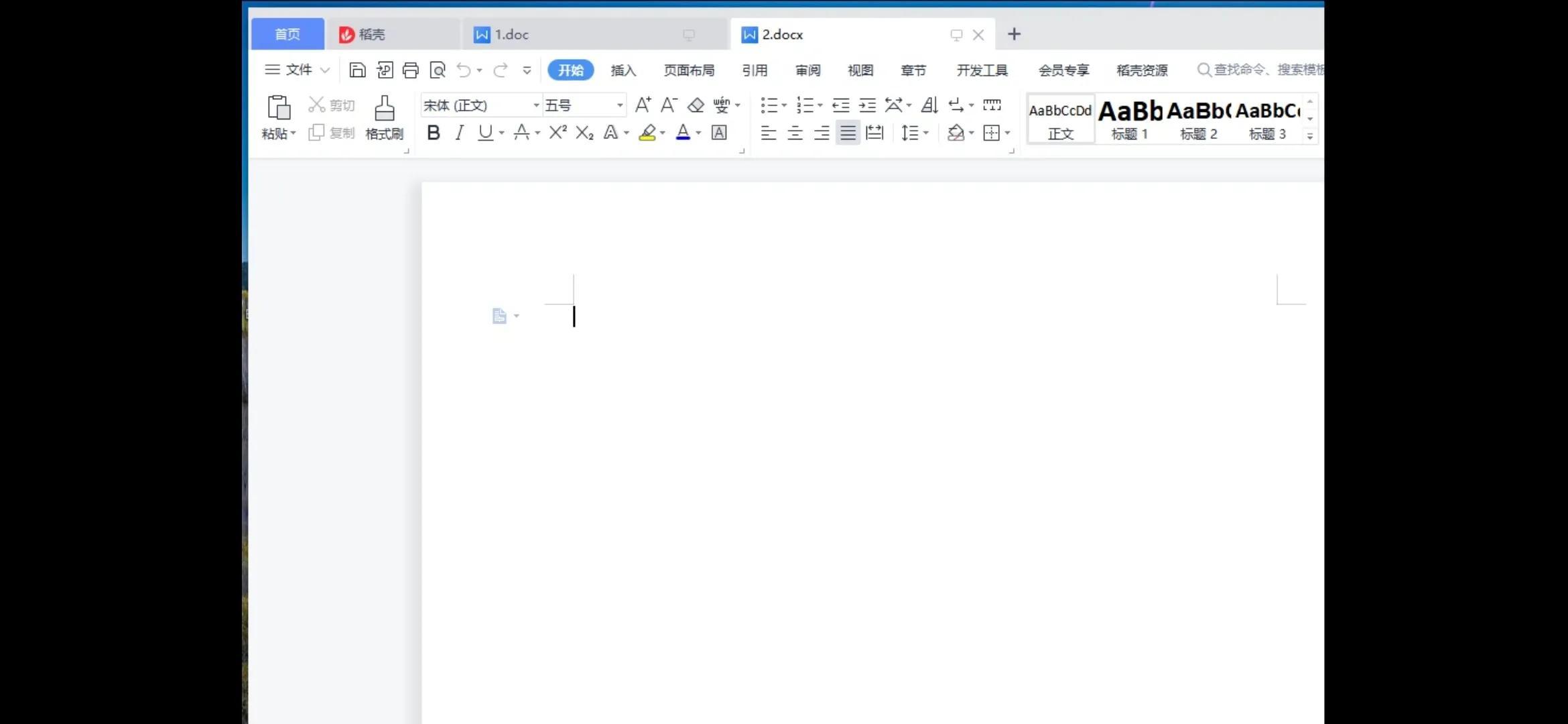Click the Clear Formatting eraser icon
This screenshot has width=1568, height=724.
(x=696, y=105)
